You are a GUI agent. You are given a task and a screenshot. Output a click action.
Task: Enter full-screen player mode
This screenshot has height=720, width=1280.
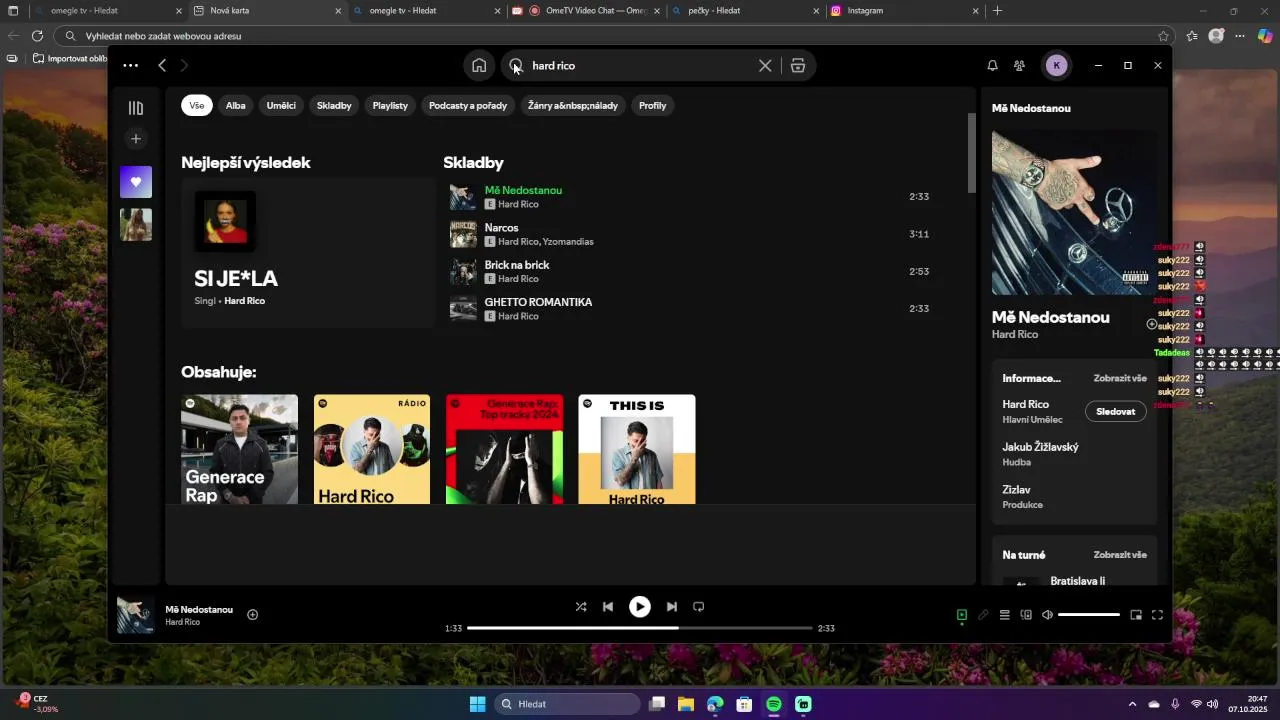click(x=1158, y=615)
